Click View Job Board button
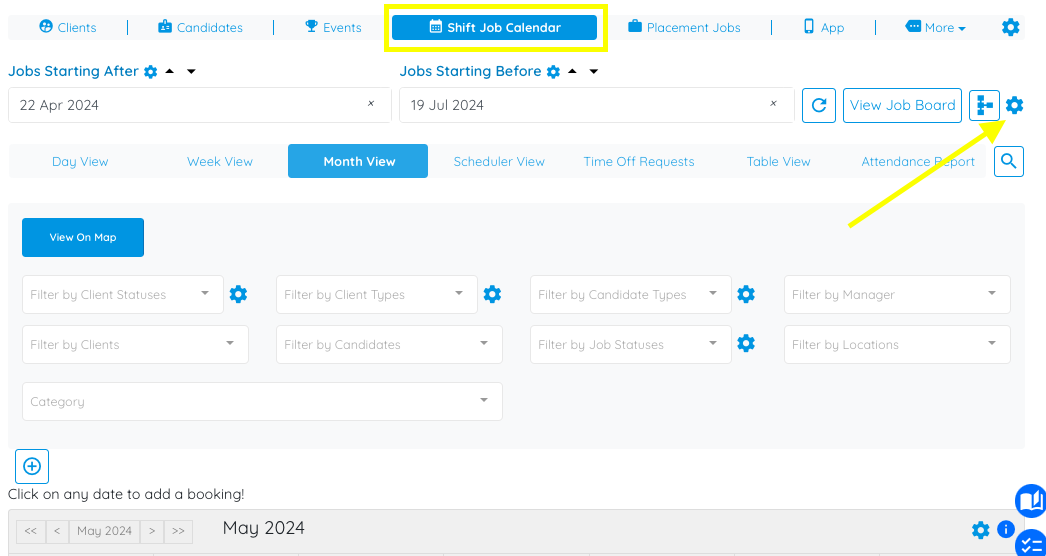 [x=903, y=105]
